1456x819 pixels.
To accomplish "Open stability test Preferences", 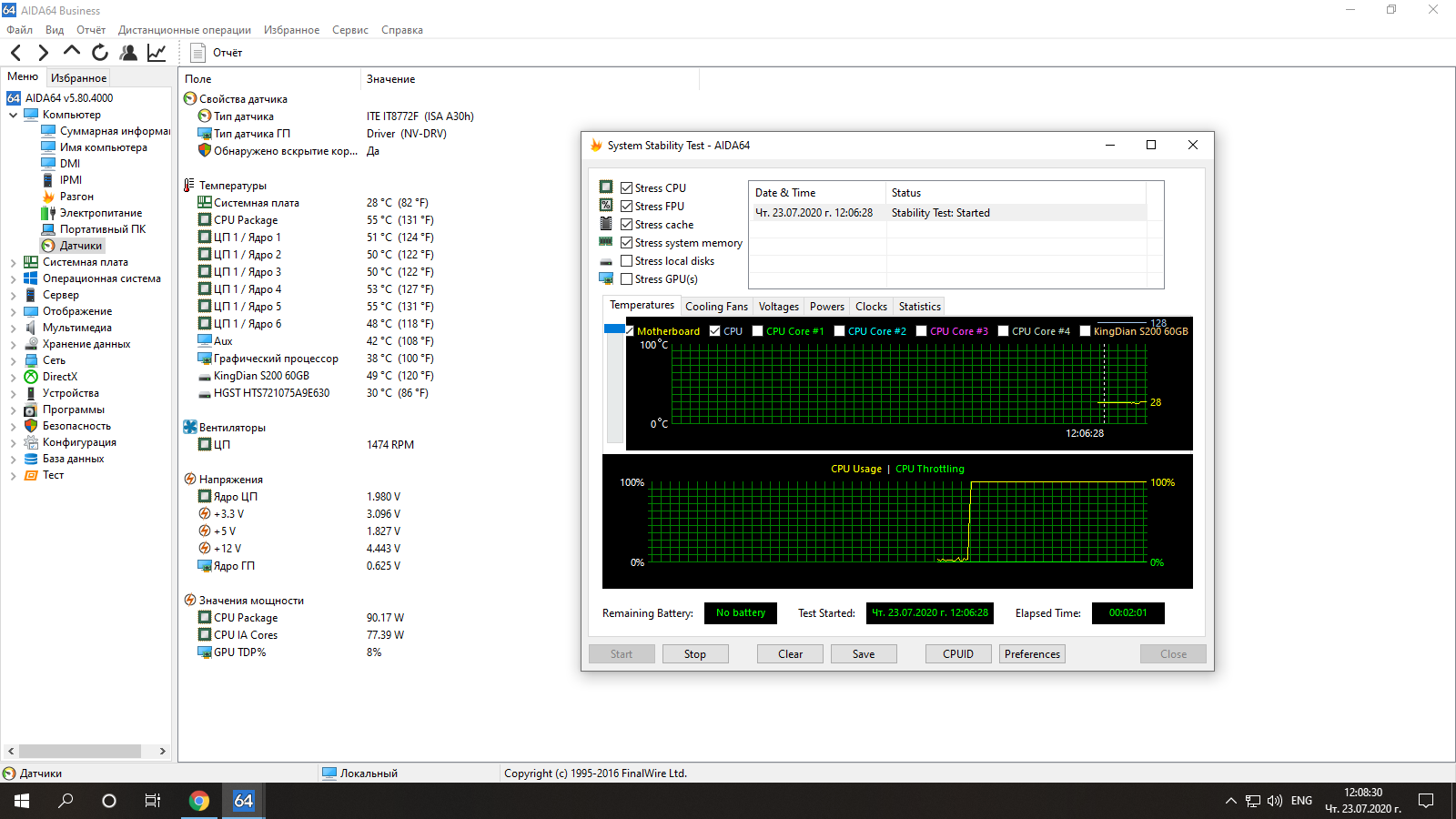I will click(1032, 654).
